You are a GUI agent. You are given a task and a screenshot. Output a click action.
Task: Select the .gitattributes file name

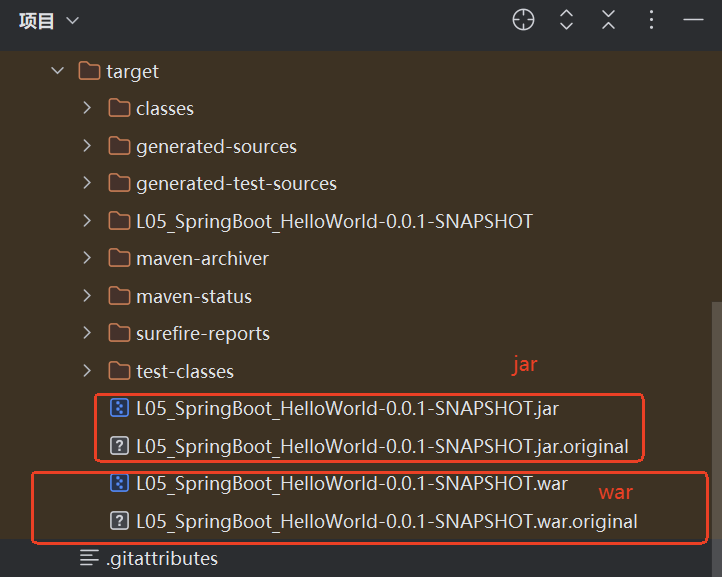click(x=162, y=559)
